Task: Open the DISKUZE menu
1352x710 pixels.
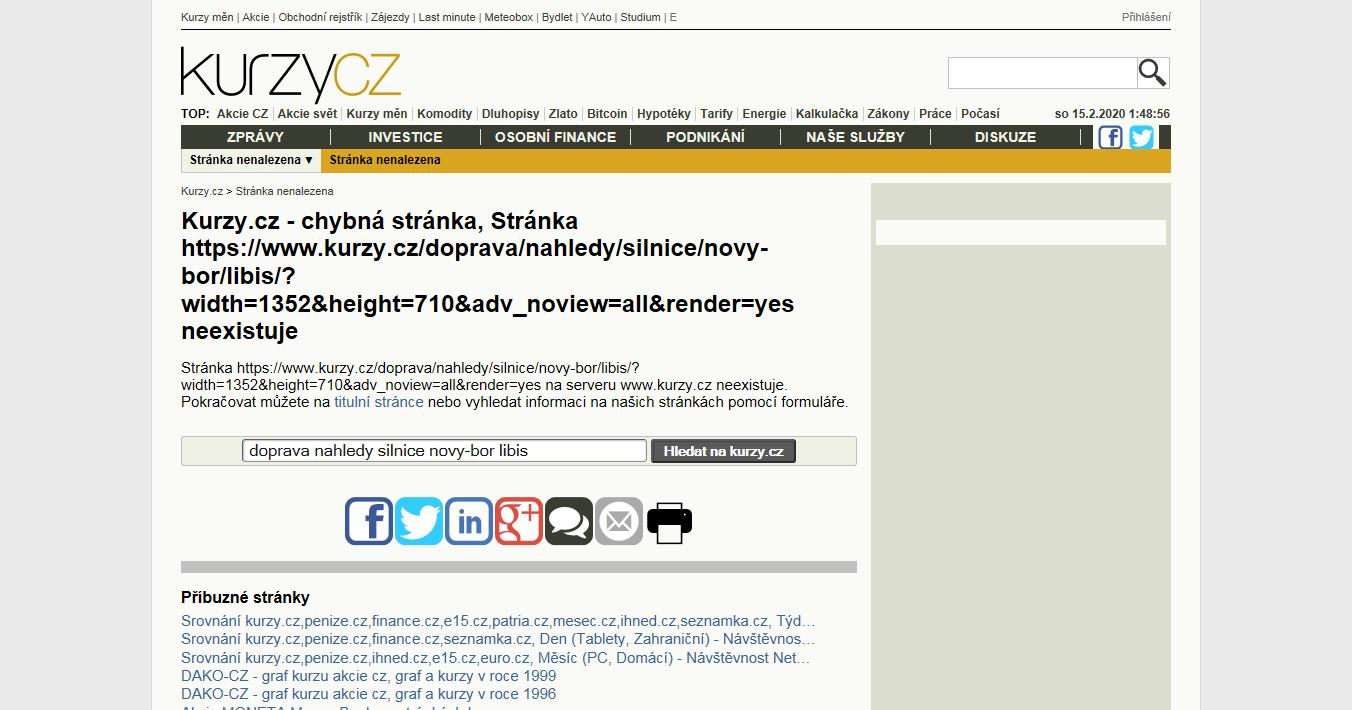Action: click(x=1005, y=137)
